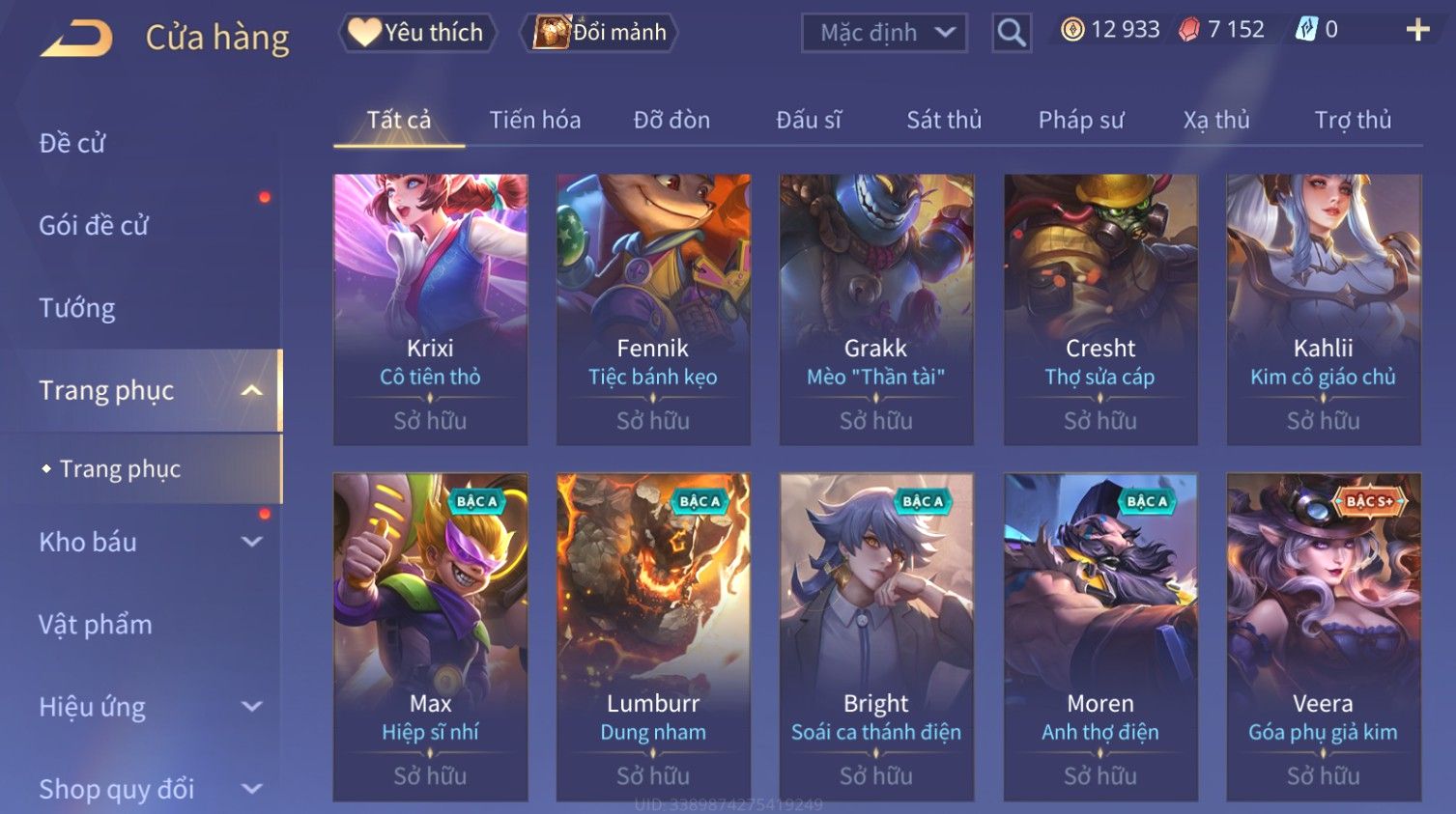
Task: Switch to the Sát thủ tab
Action: 944,120
